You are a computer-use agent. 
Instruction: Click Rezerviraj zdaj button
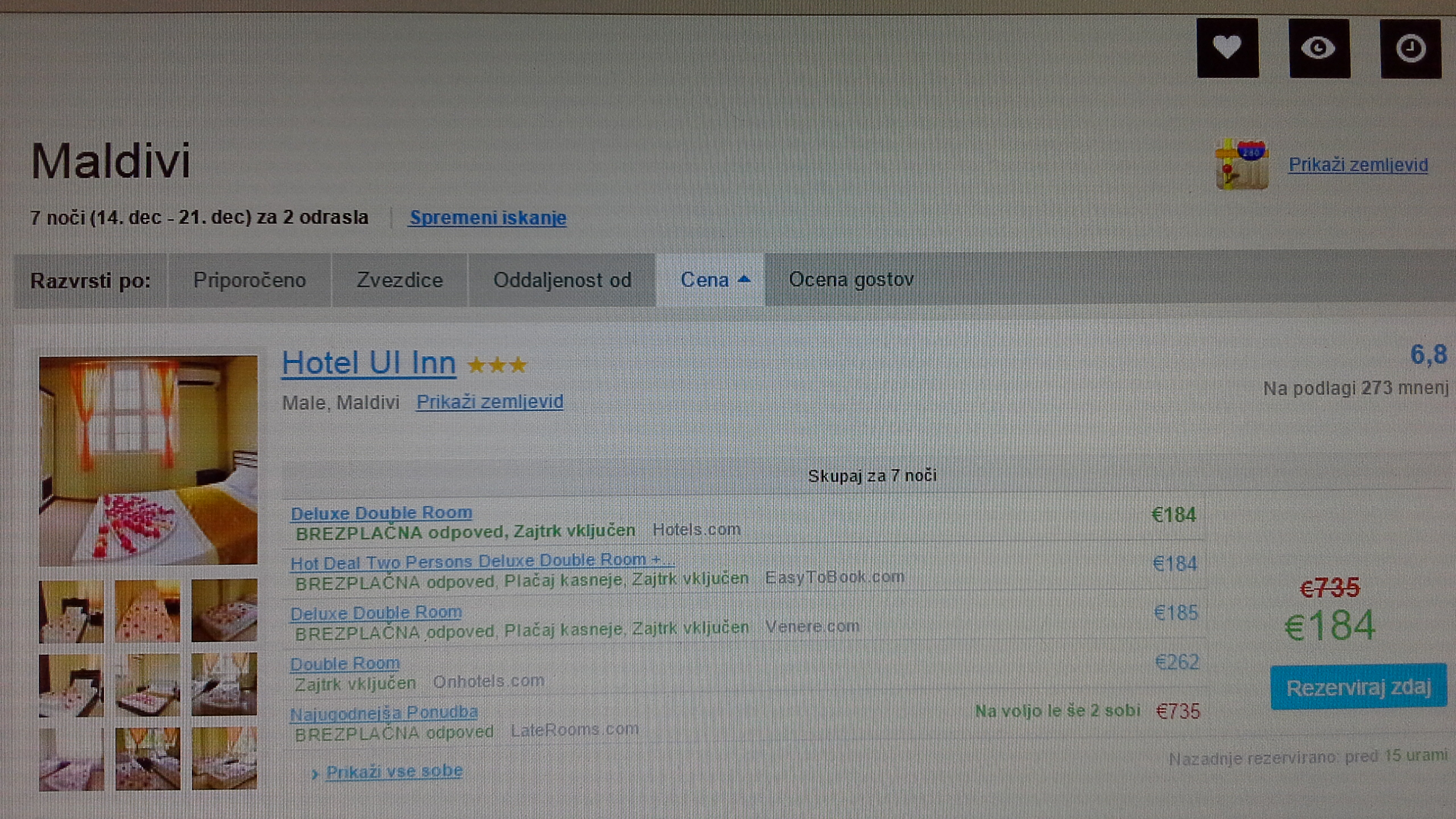click(x=1358, y=687)
